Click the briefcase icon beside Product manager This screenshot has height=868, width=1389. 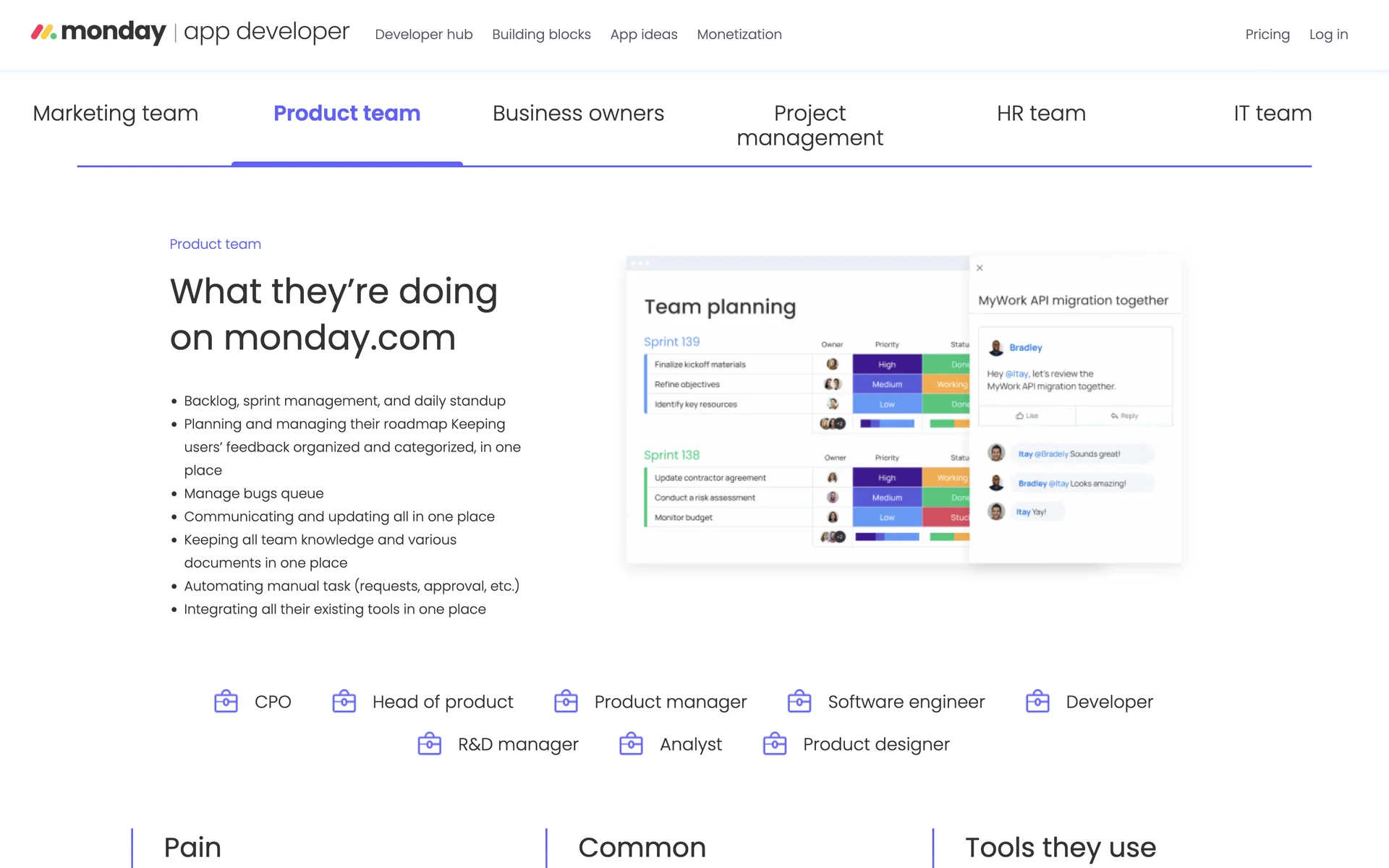(x=566, y=702)
